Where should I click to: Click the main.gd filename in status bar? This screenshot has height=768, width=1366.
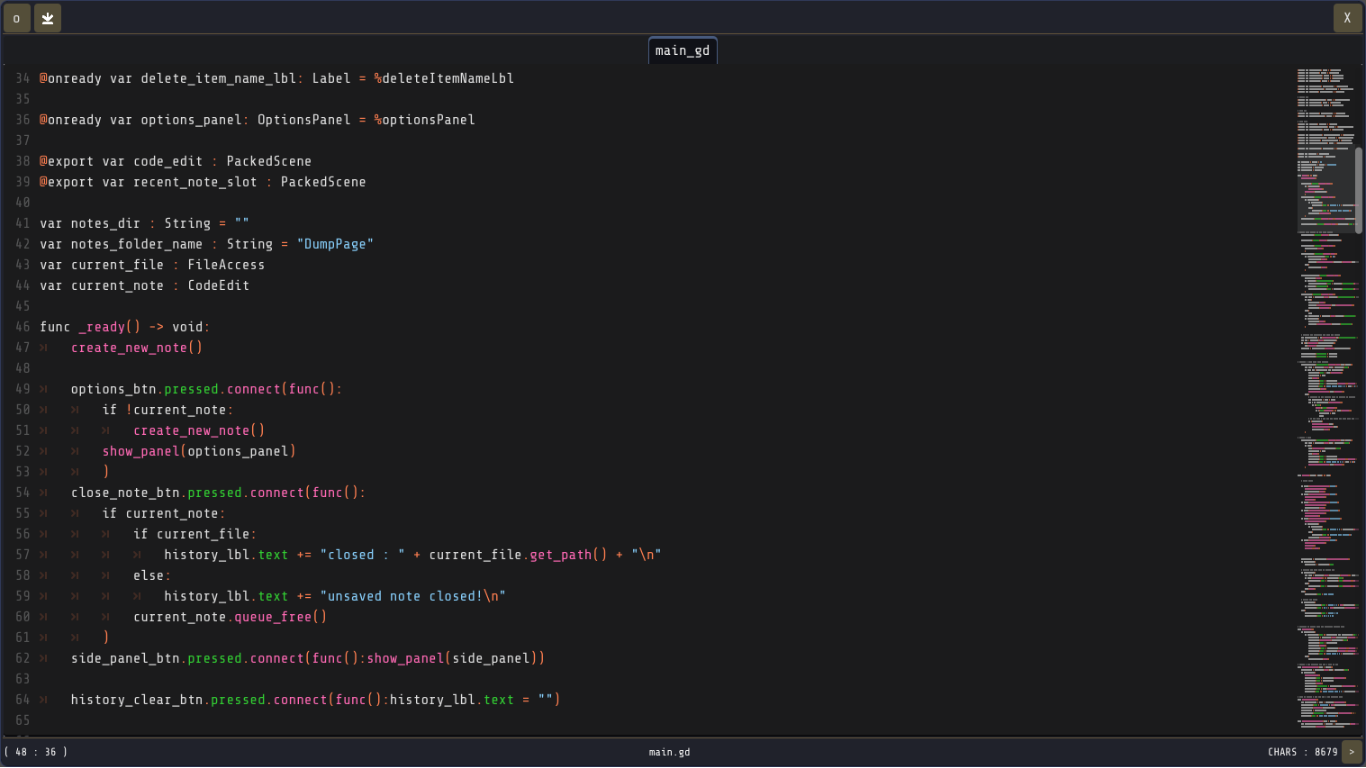pyautogui.click(x=669, y=752)
